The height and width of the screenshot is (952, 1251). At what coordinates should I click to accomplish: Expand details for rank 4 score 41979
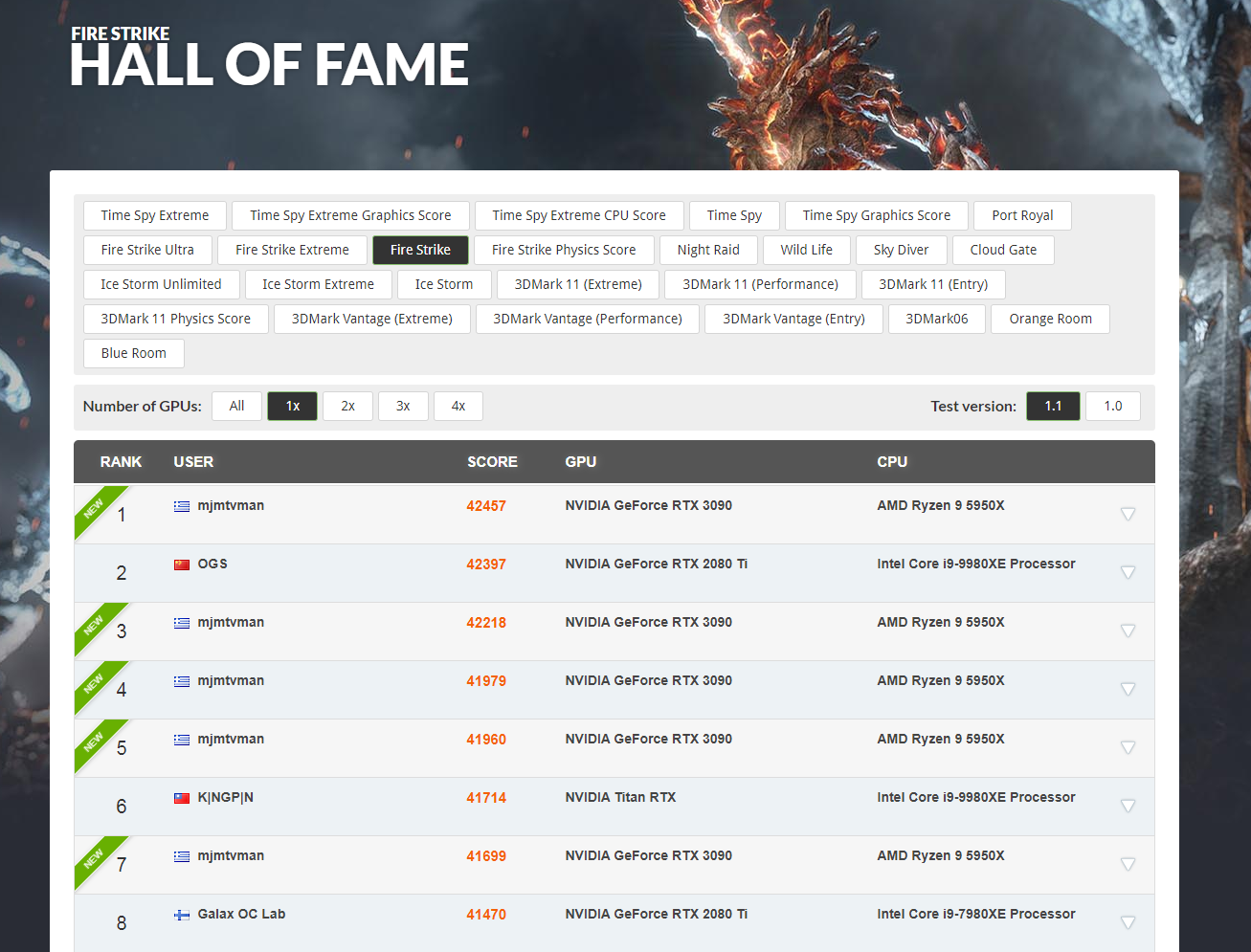pyautogui.click(x=1128, y=690)
